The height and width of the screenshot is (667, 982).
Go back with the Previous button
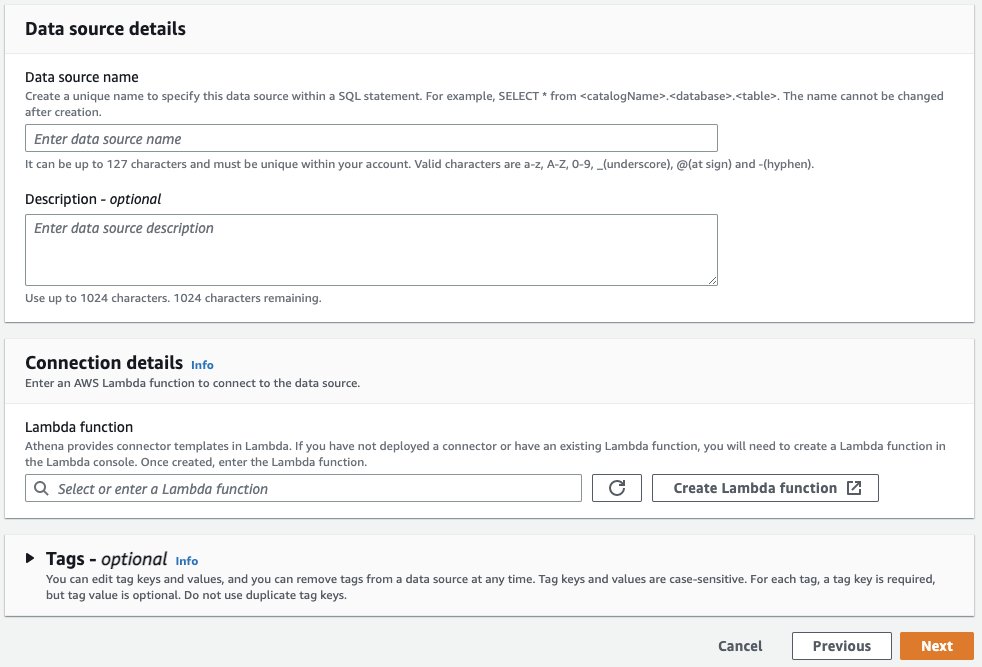(x=841, y=646)
